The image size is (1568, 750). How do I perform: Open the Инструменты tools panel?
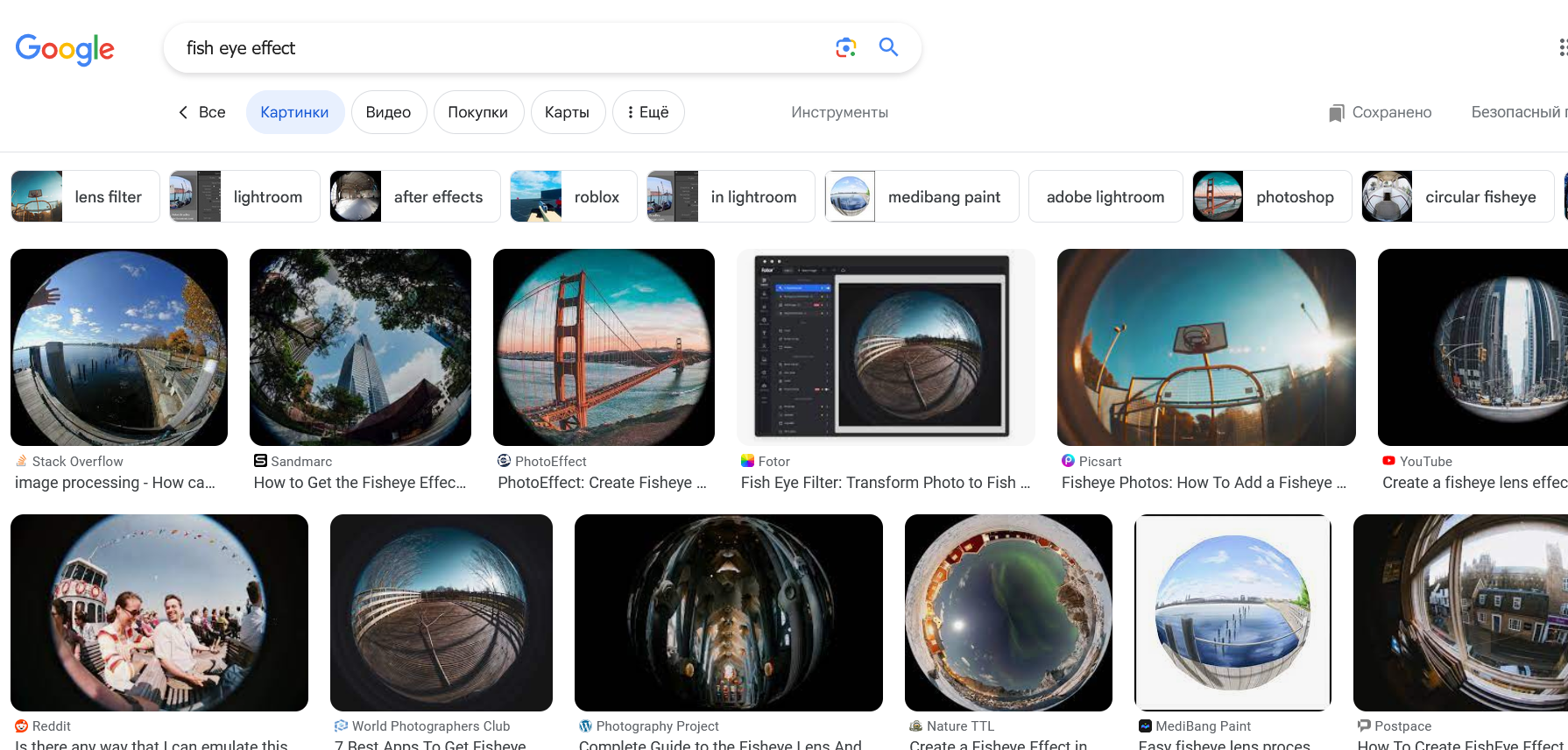coord(839,112)
